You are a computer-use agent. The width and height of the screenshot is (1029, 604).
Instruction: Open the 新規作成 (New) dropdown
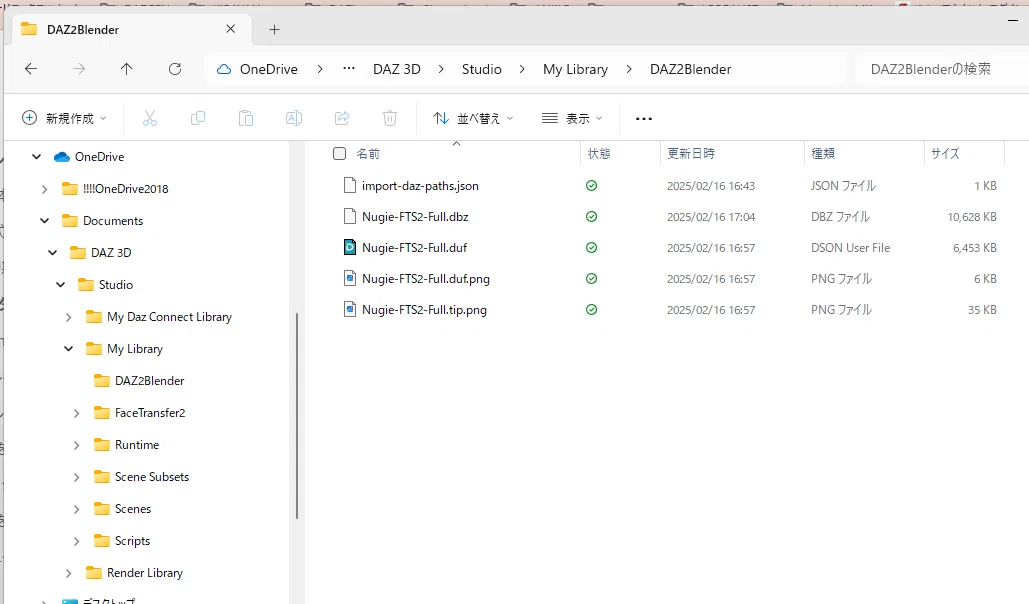pyautogui.click(x=64, y=118)
